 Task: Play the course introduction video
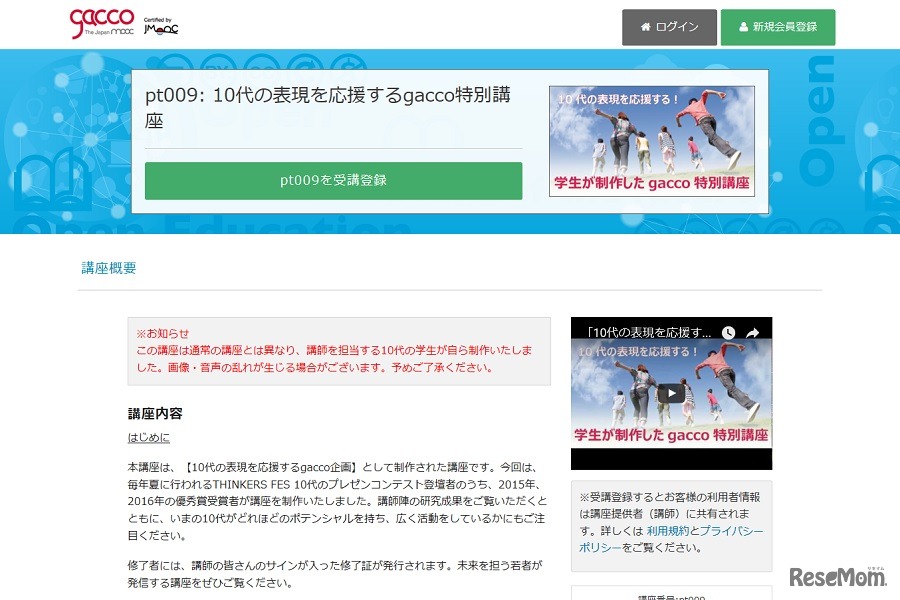coord(670,393)
